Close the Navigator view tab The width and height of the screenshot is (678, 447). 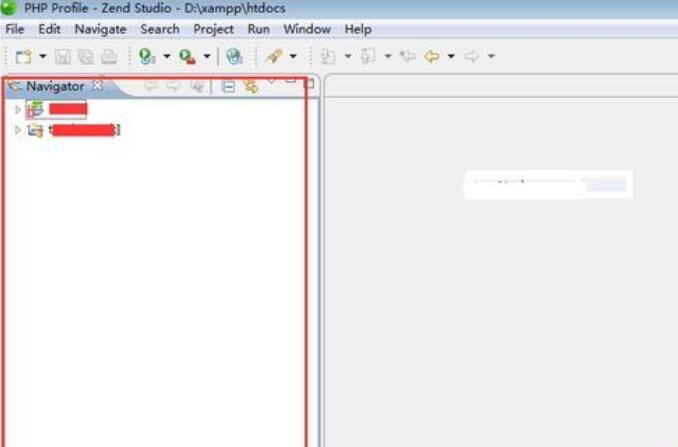coord(98,86)
